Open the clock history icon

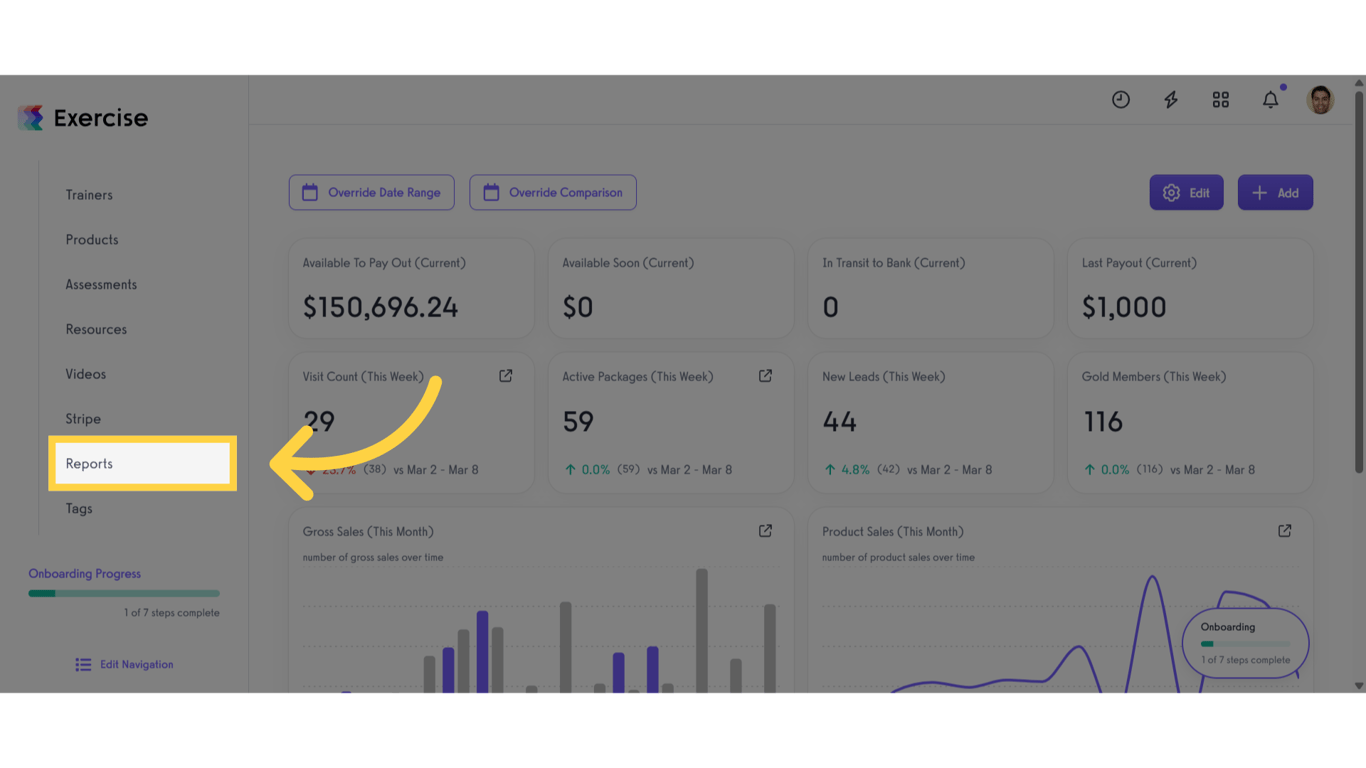(x=1121, y=100)
